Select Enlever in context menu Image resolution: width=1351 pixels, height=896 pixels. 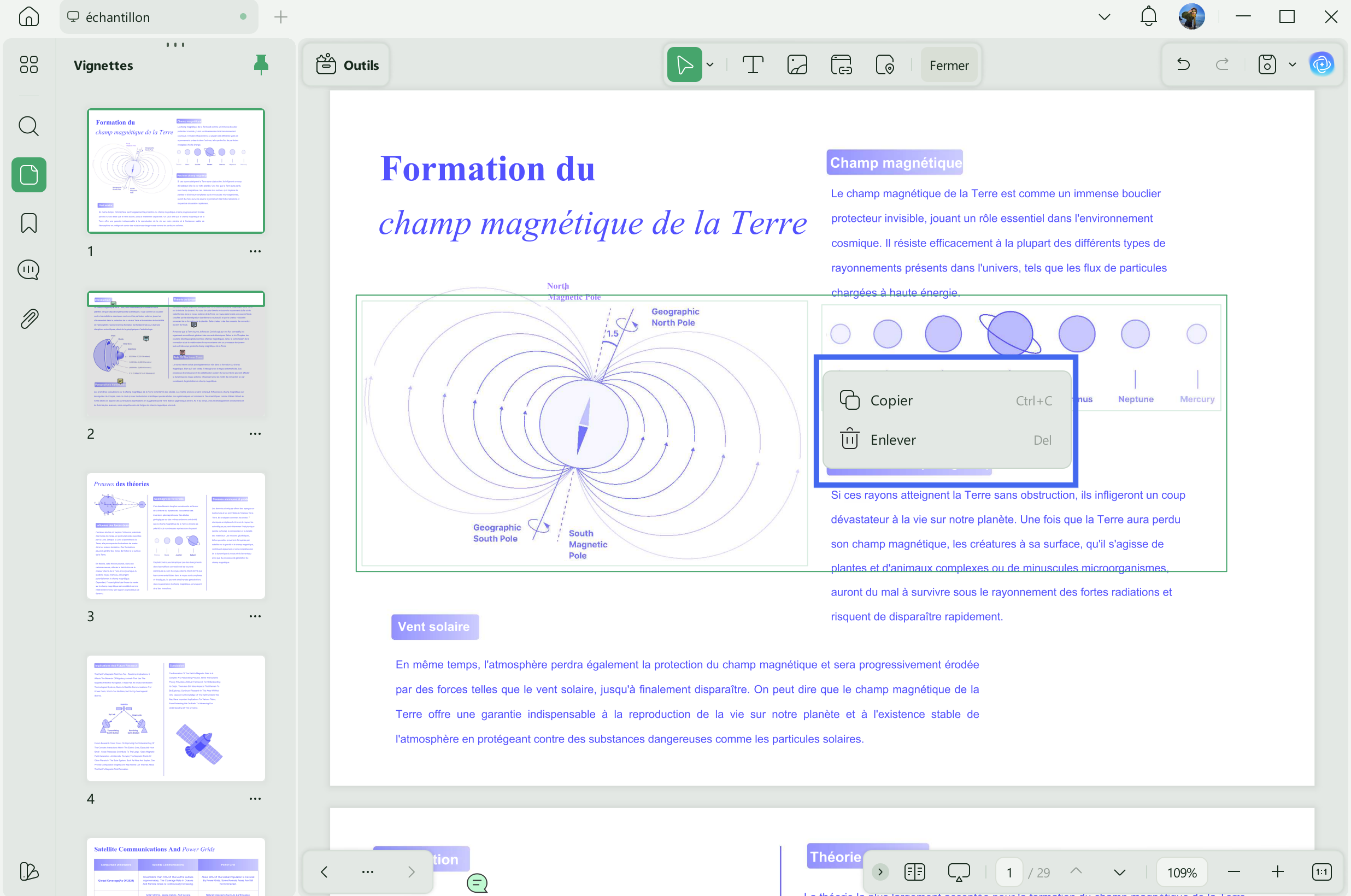pyautogui.click(x=947, y=440)
